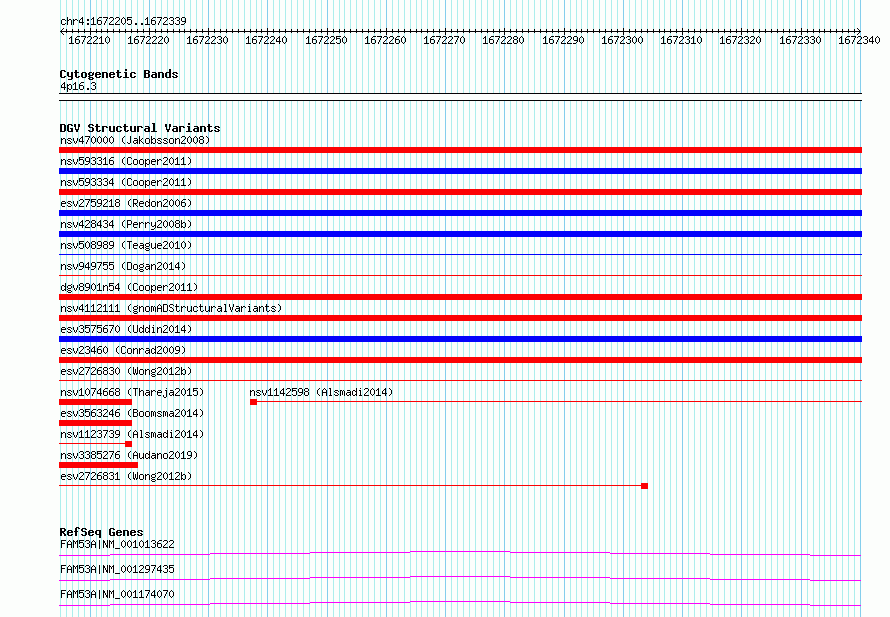Click the RefSeq Genes track heading
This screenshot has width=890, height=617.
coord(102,532)
